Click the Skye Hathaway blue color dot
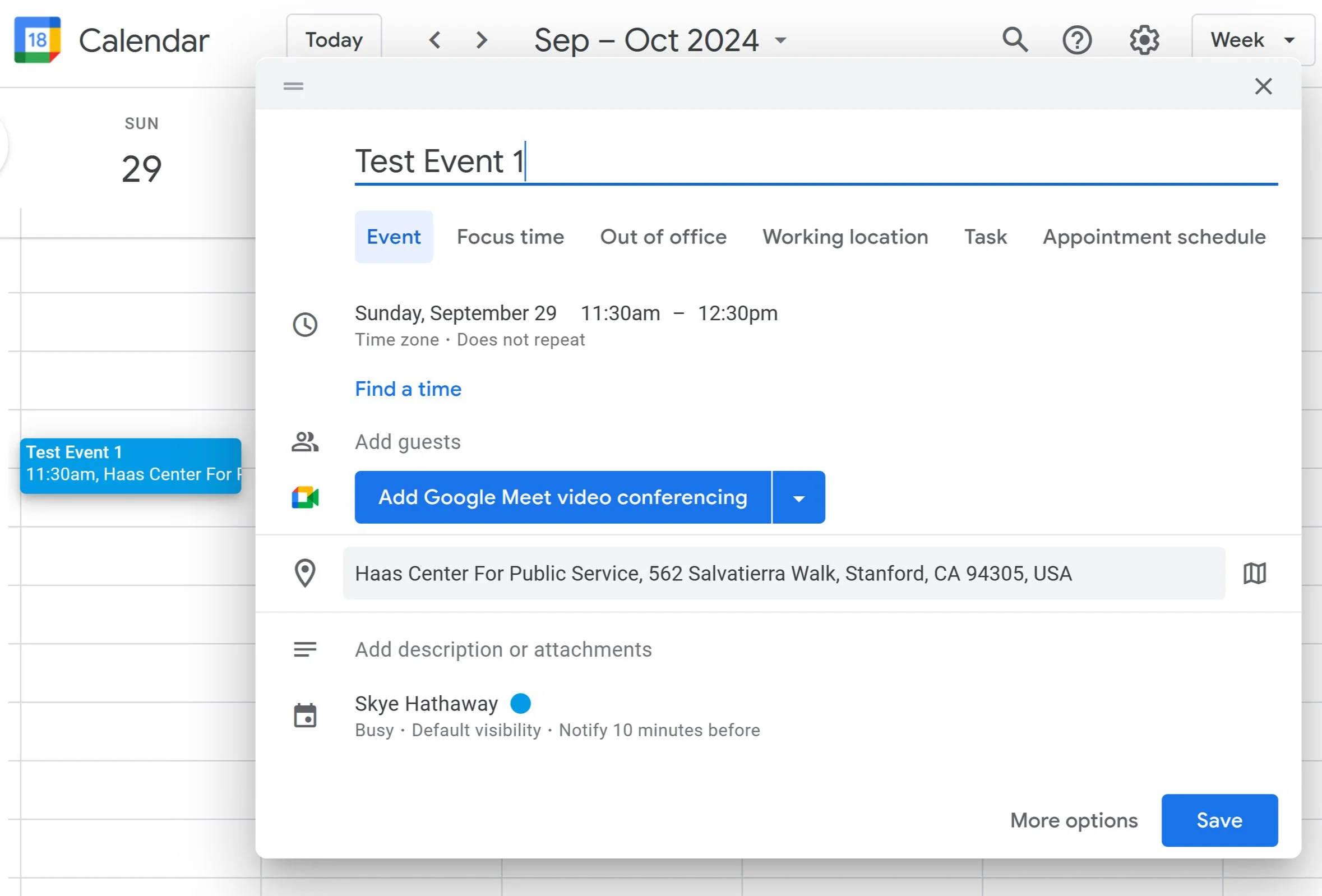The width and height of the screenshot is (1322, 896). pos(520,703)
